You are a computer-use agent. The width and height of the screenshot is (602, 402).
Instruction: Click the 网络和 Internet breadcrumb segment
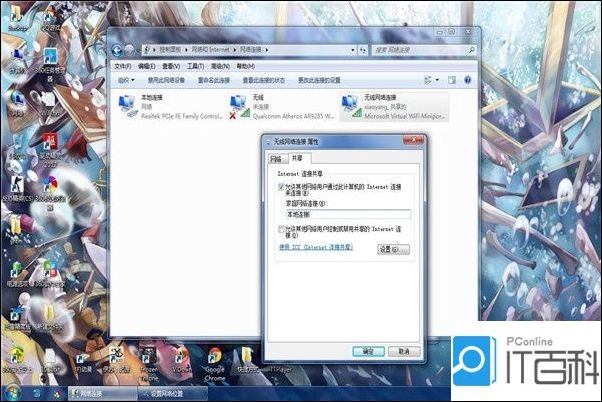click(210, 50)
